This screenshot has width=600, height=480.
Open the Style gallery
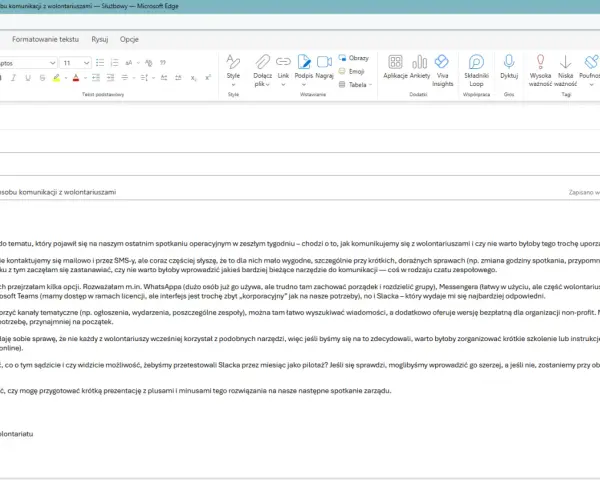click(233, 70)
